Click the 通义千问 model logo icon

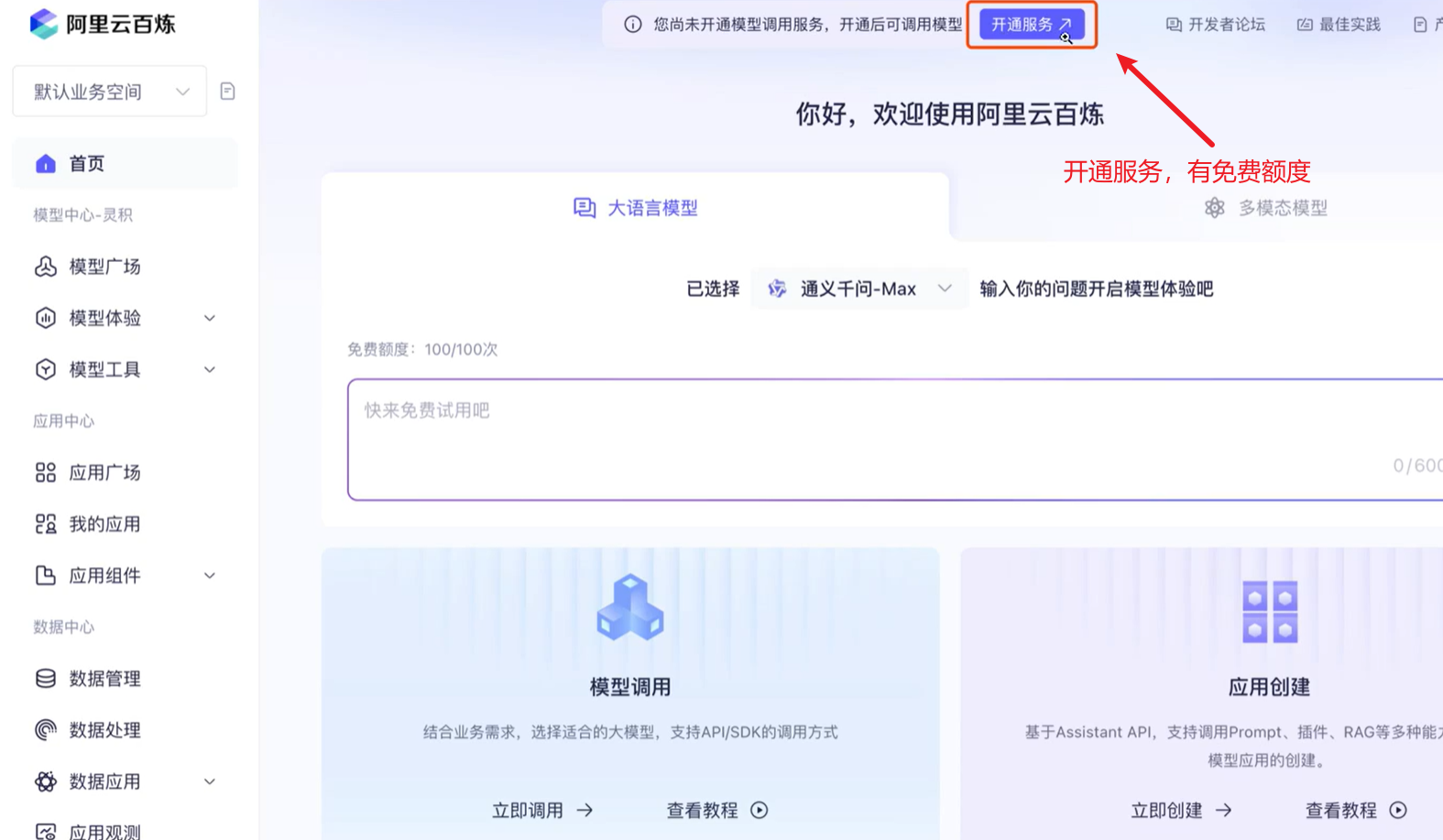pyautogui.click(x=777, y=289)
